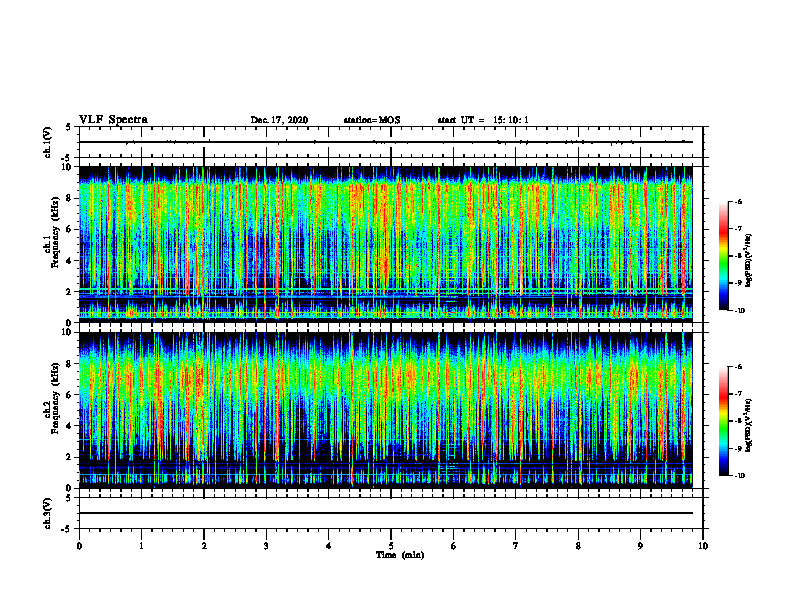Click the "ch.1(V)" waveform axis label
The width and height of the screenshot is (792, 612).
(48, 142)
